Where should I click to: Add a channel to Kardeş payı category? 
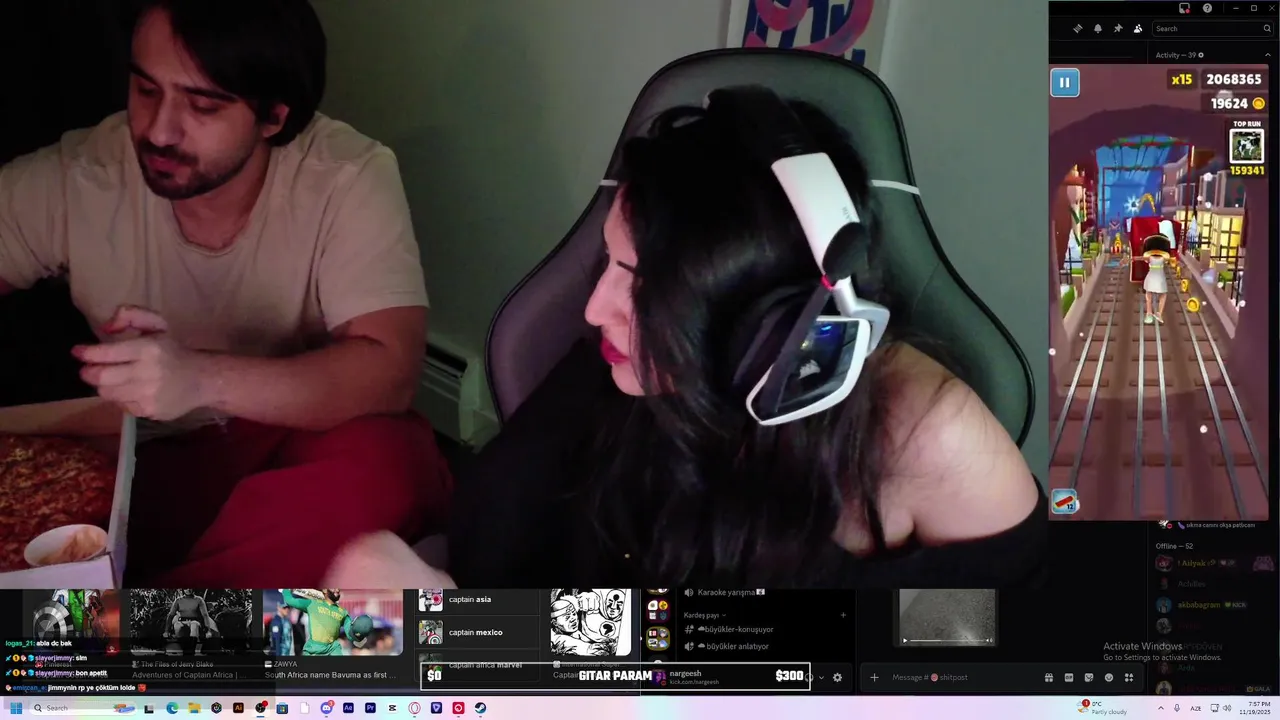coord(843,615)
